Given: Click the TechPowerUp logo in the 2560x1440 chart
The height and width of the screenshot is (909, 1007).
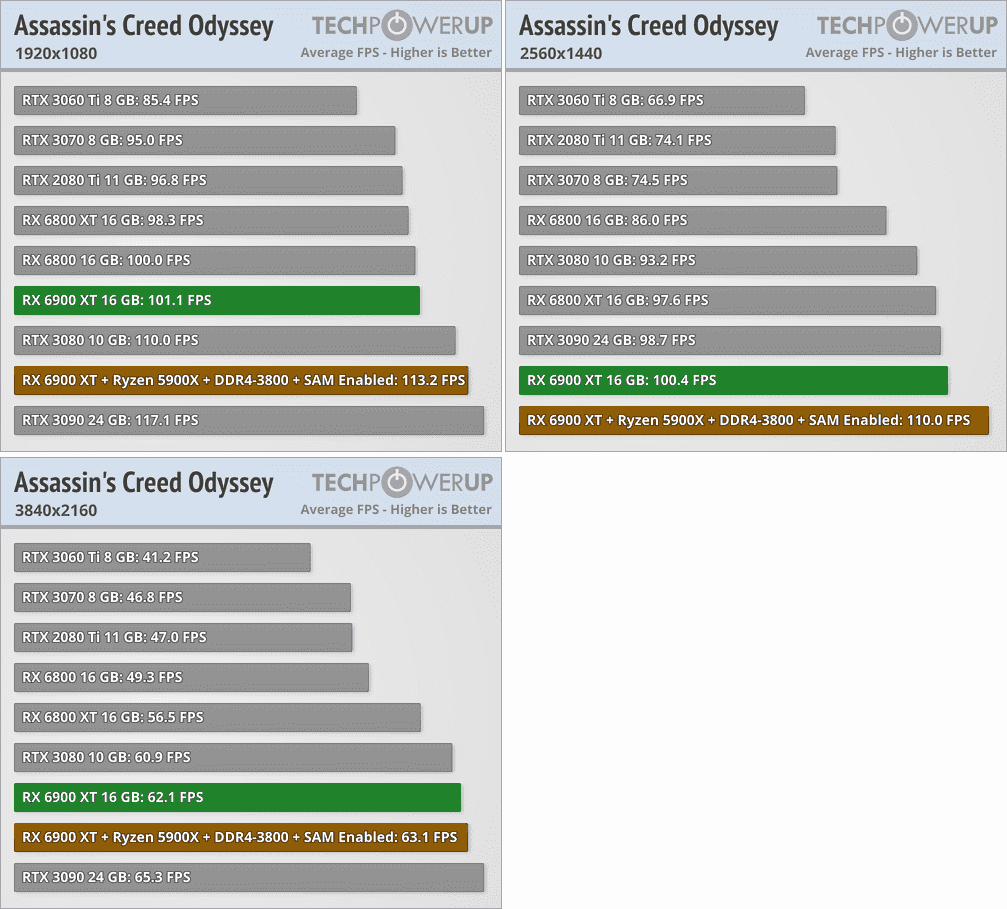Looking at the screenshot, I should (907, 25).
